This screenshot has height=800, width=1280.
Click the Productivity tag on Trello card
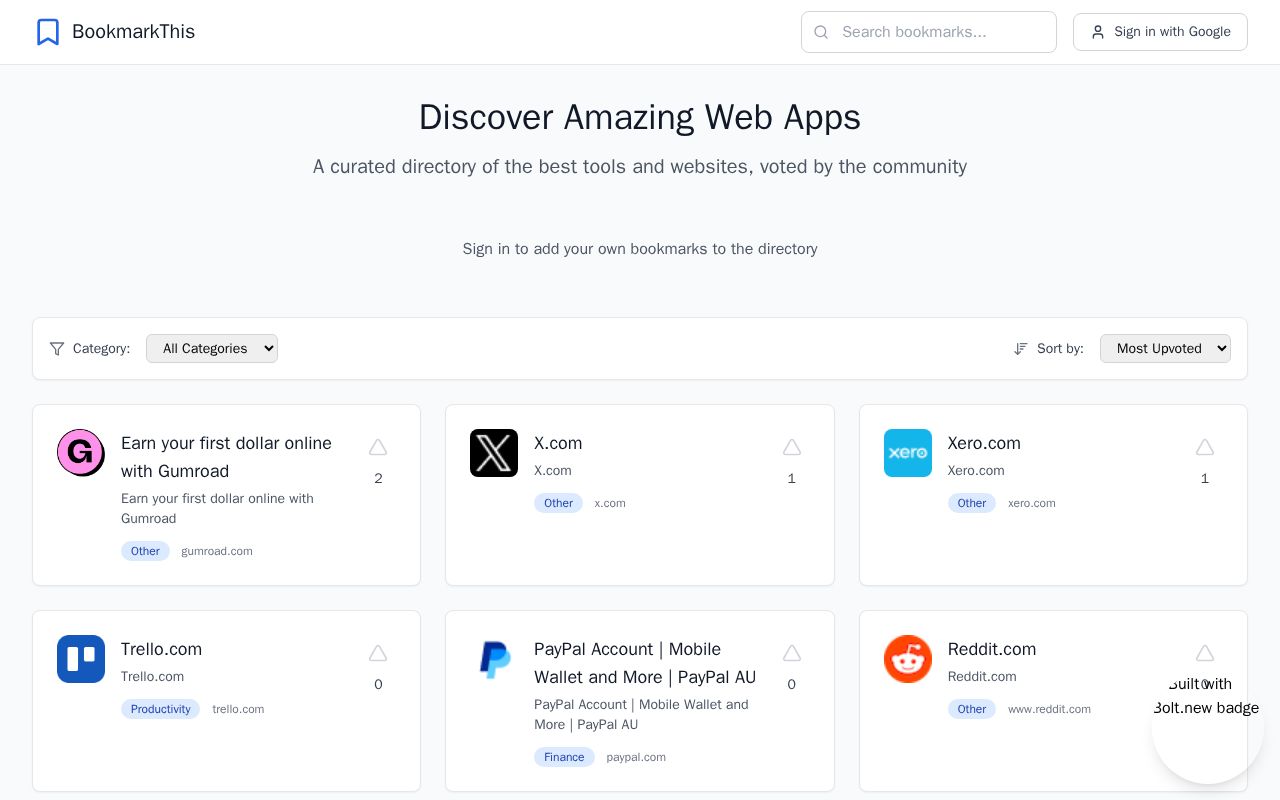[x=160, y=709]
